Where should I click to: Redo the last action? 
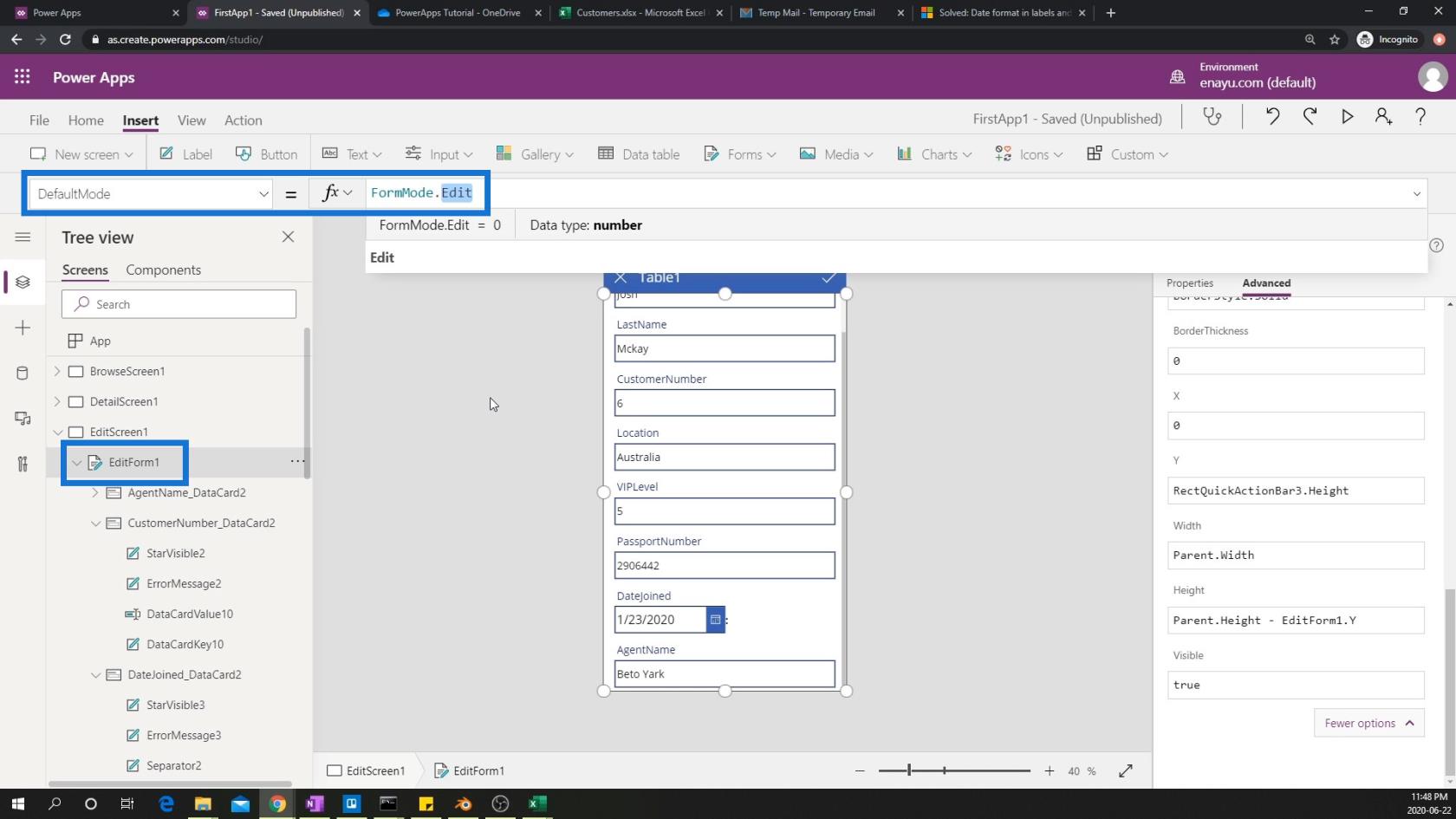coord(1310,117)
